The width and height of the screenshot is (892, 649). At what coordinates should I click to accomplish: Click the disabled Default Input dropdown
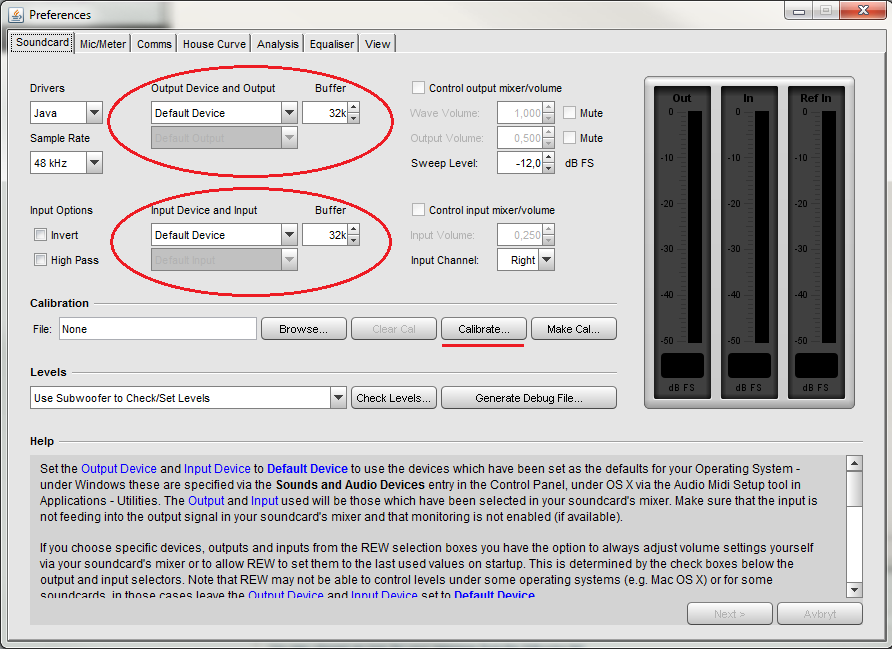224,260
